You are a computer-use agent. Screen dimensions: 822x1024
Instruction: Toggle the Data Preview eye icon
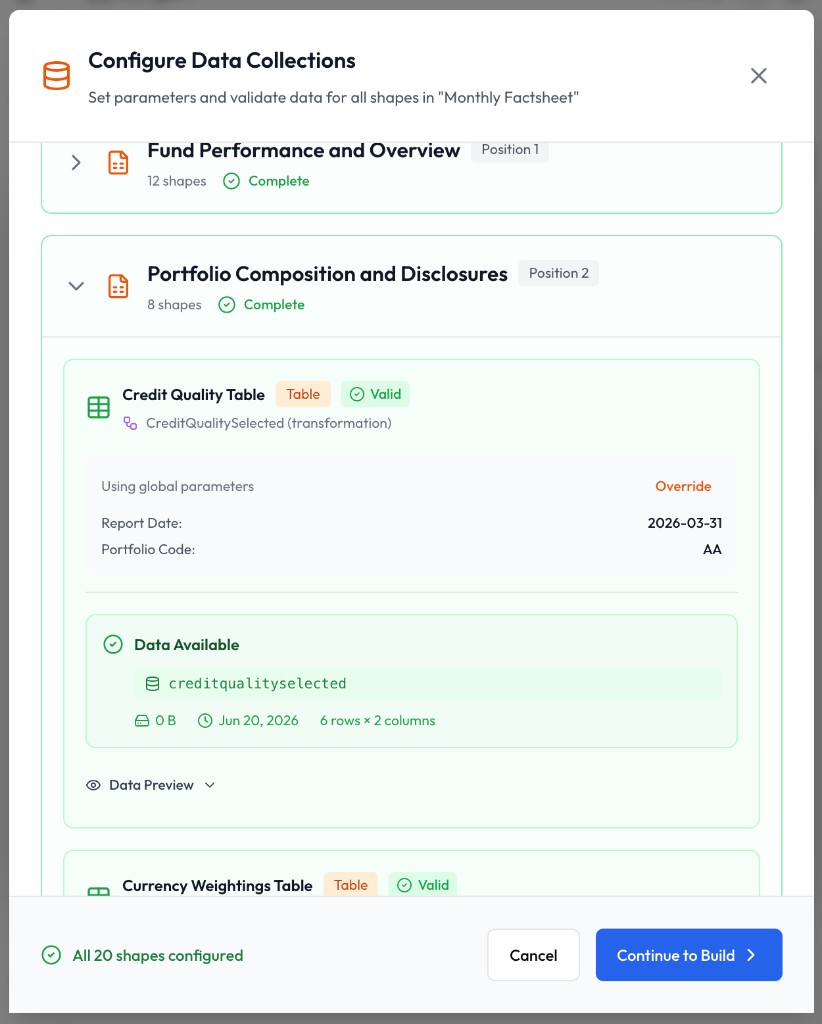(x=93, y=786)
